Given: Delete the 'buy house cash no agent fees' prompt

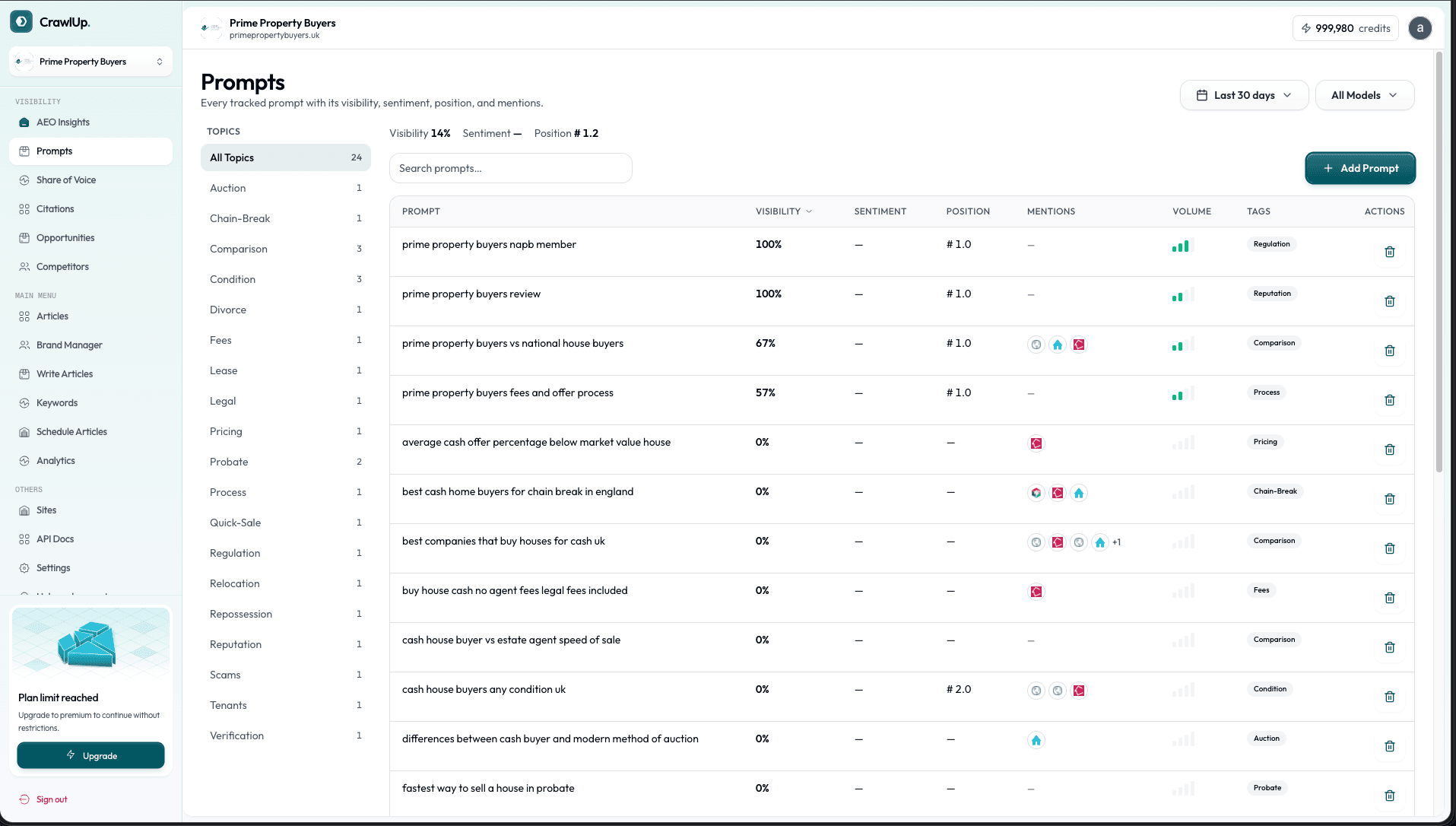Looking at the screenshot, I should tap(1390, 598).
